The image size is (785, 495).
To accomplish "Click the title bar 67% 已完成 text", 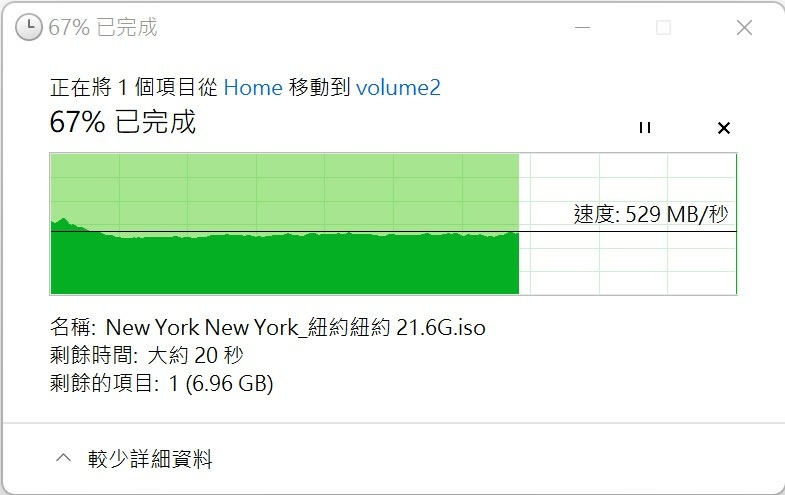I will pos(103,27).
